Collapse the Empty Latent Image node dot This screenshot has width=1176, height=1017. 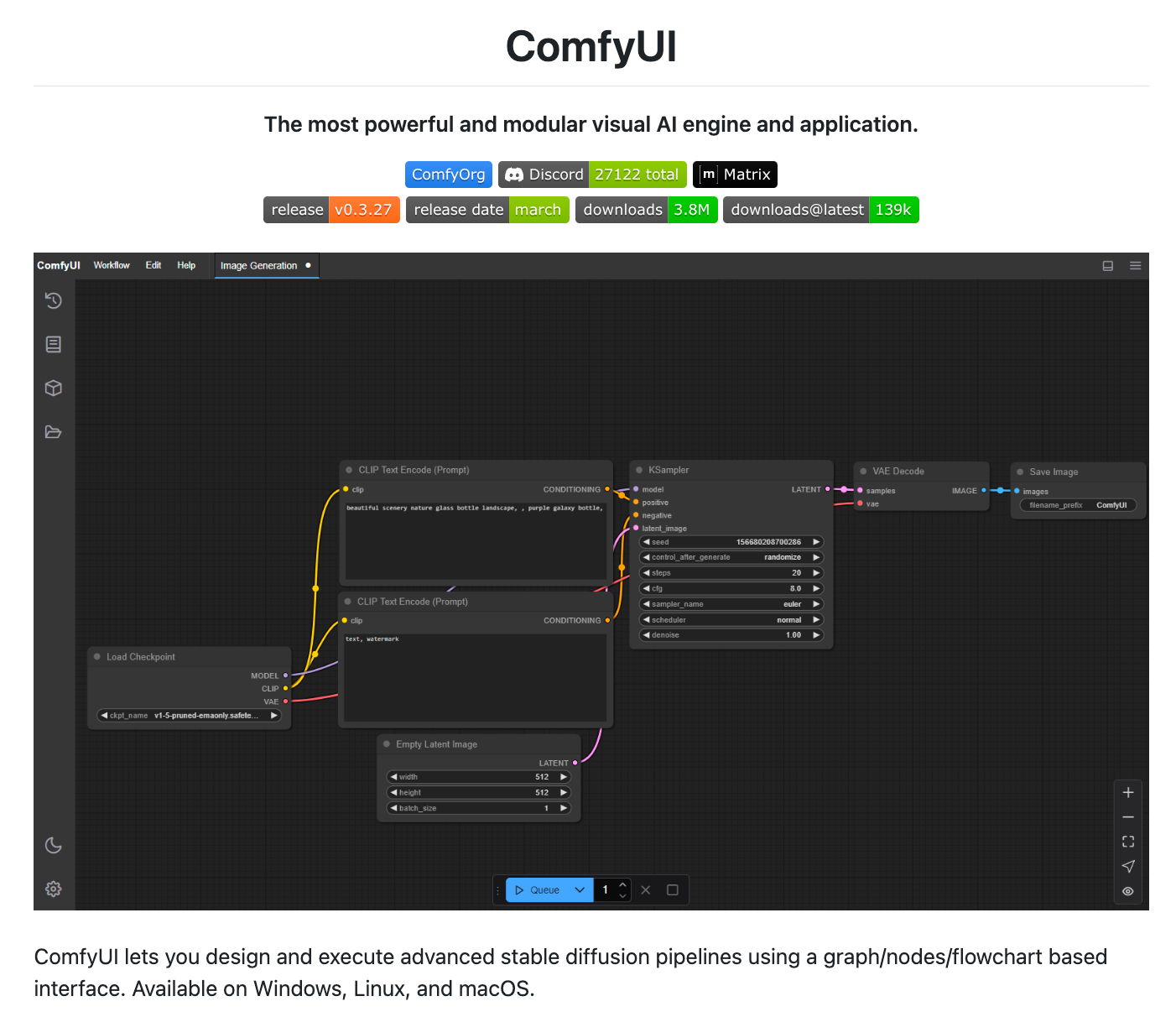(x=387, y=744)
